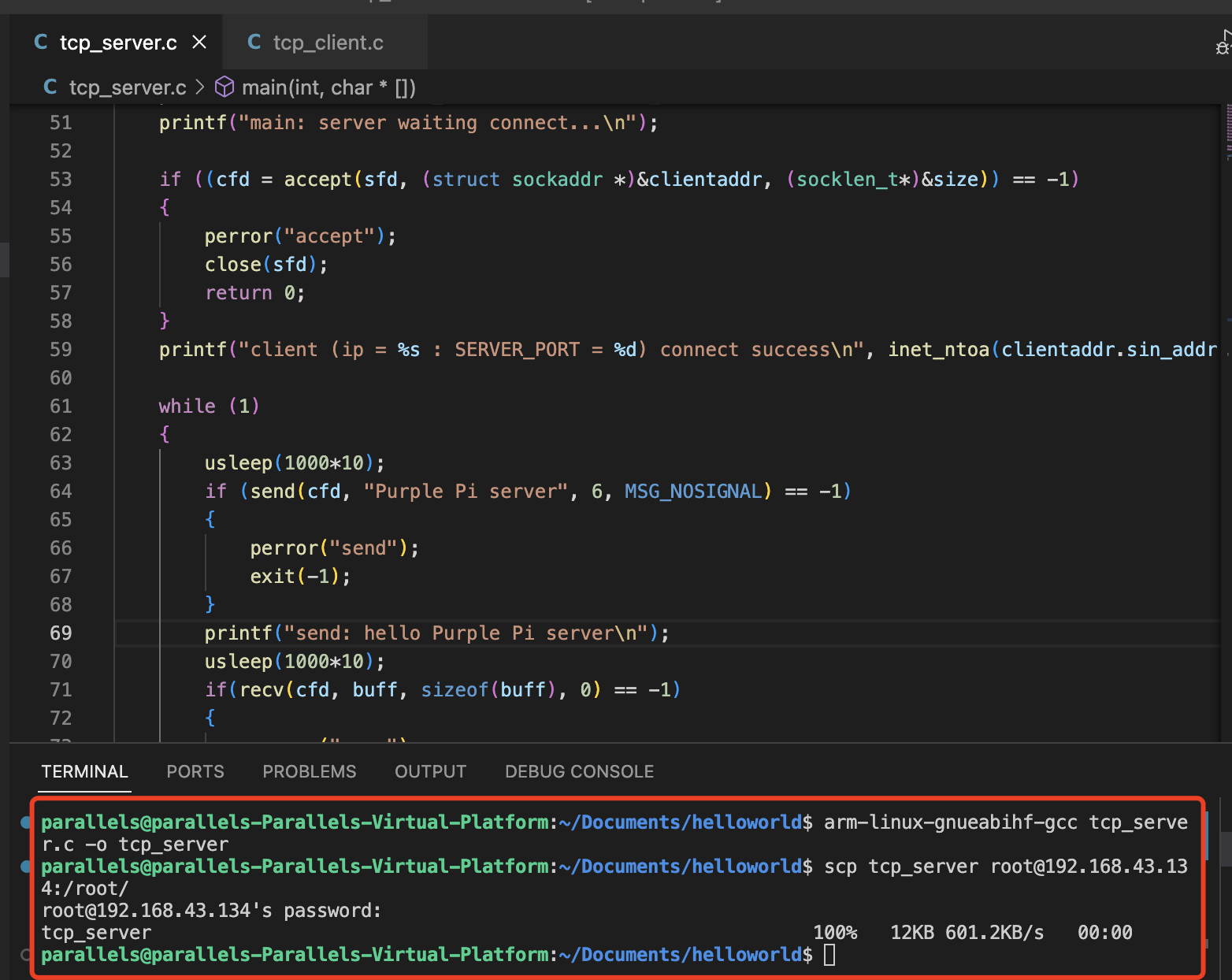Click line number 71 in the gutter
The width and height of the screenshot is (1232, 980).
pyautogui.click(x=61, y=690)
